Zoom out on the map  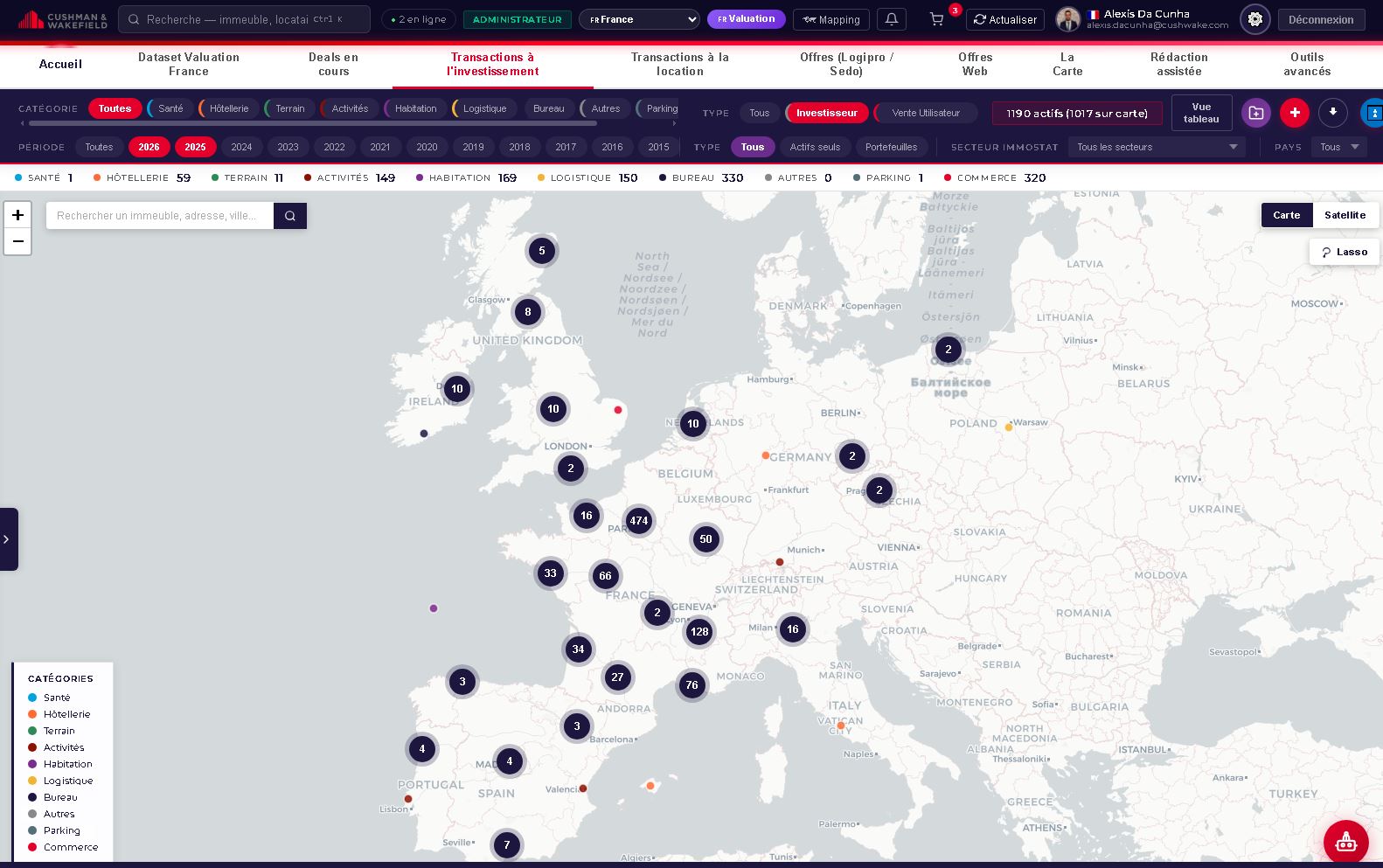pos(17,241)
